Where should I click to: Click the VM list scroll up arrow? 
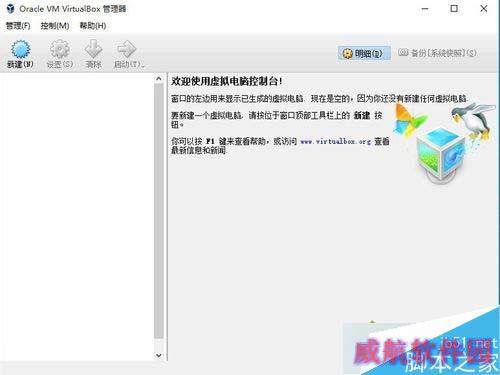pyautogui.click(x=159, y=79)
